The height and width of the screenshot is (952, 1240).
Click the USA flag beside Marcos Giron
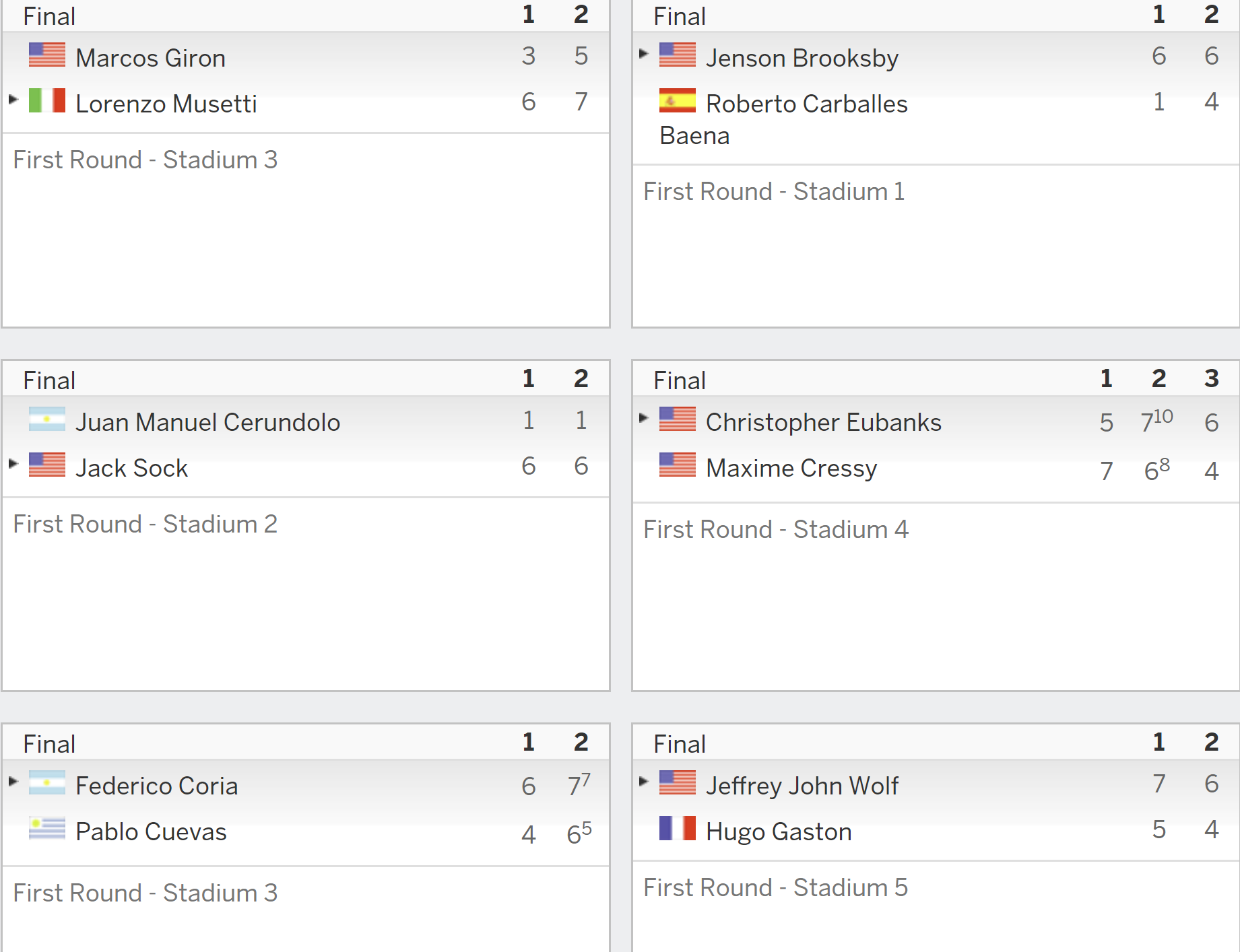47,55
